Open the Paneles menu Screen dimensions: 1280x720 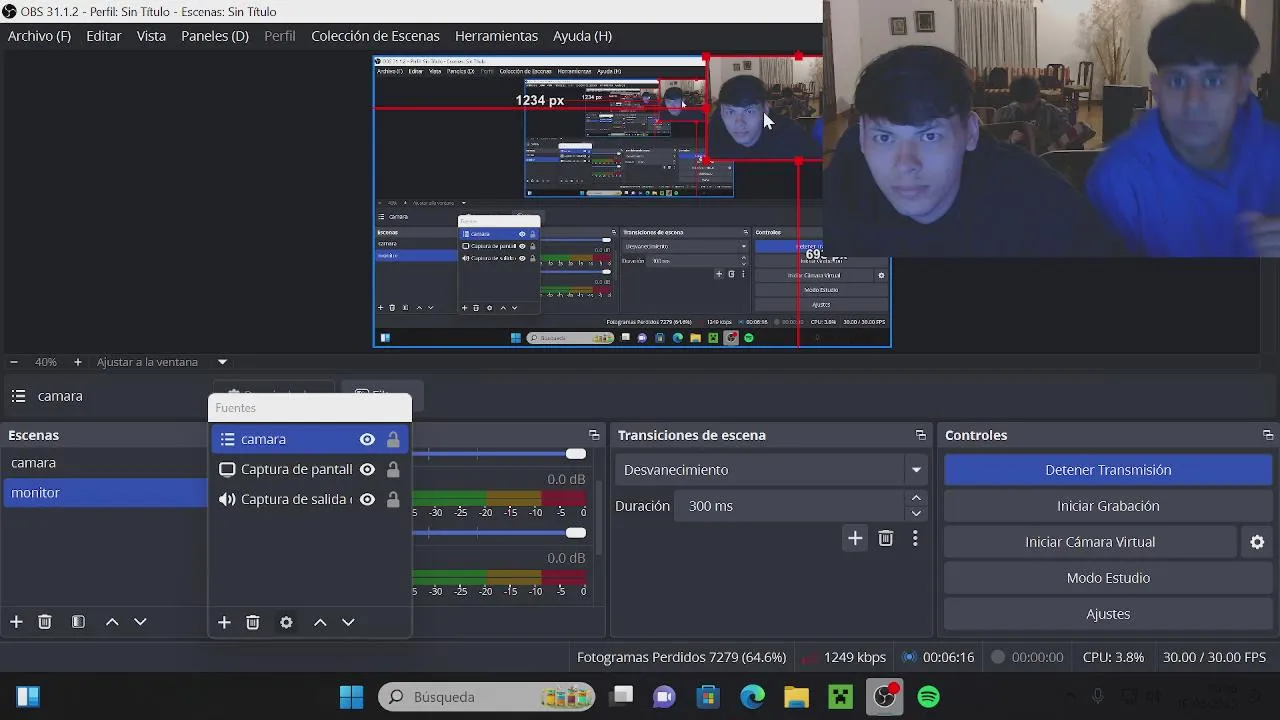215,36
